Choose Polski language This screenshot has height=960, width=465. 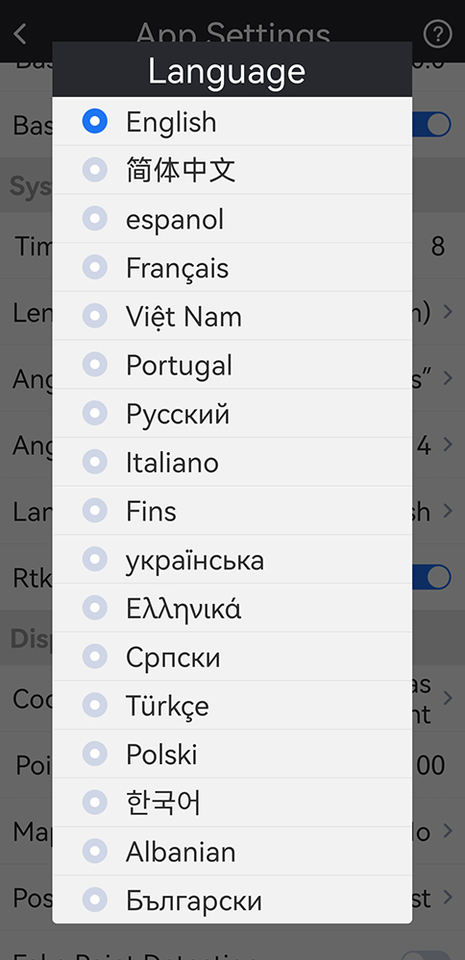click(x=232, y=754)
